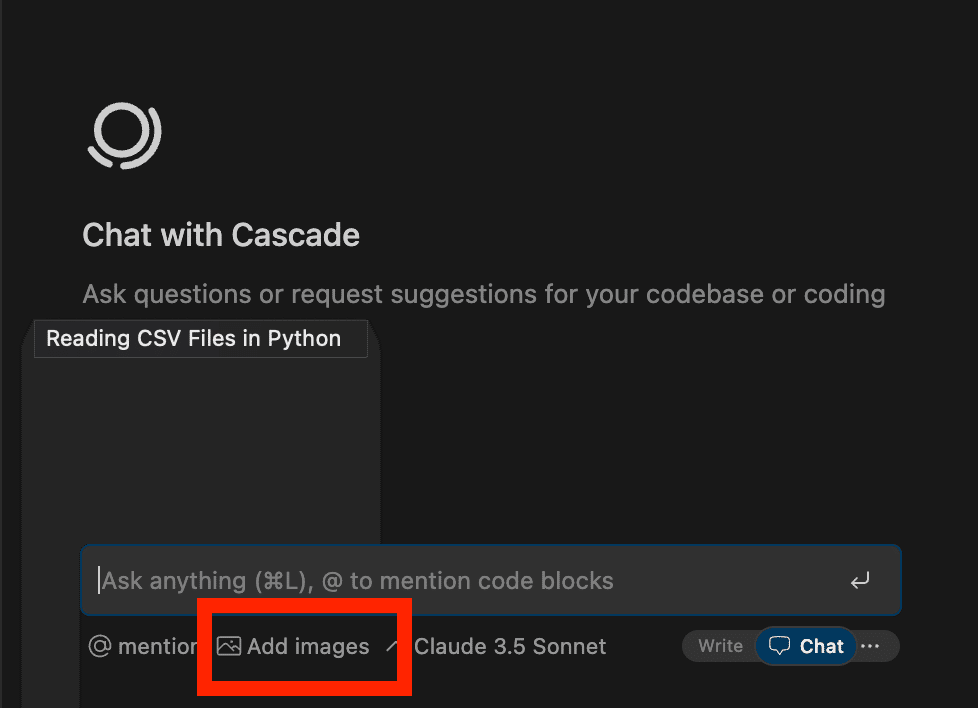978x708 pixels.
Task: Open the Claude 3.5 Sonnet model dropdown
Action: [x=509, y=646]
